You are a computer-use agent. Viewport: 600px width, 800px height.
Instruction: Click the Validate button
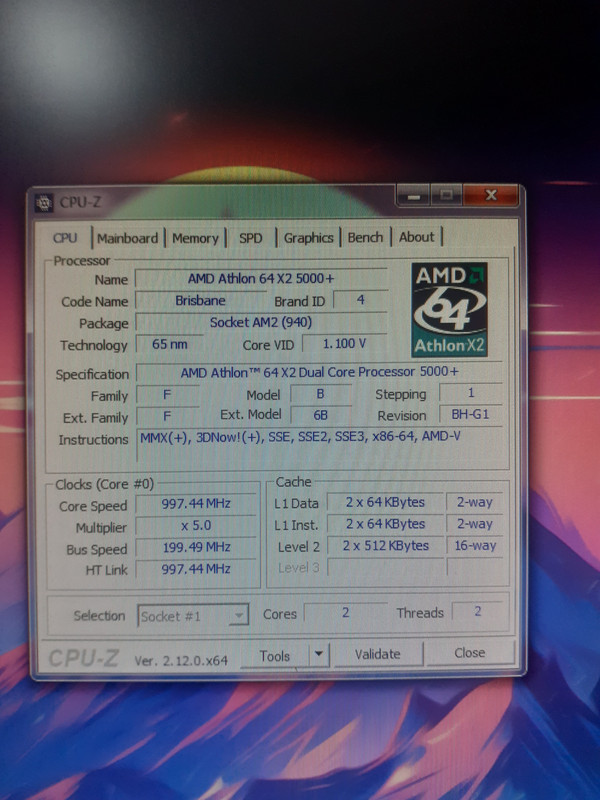click(x=378, y=654)
